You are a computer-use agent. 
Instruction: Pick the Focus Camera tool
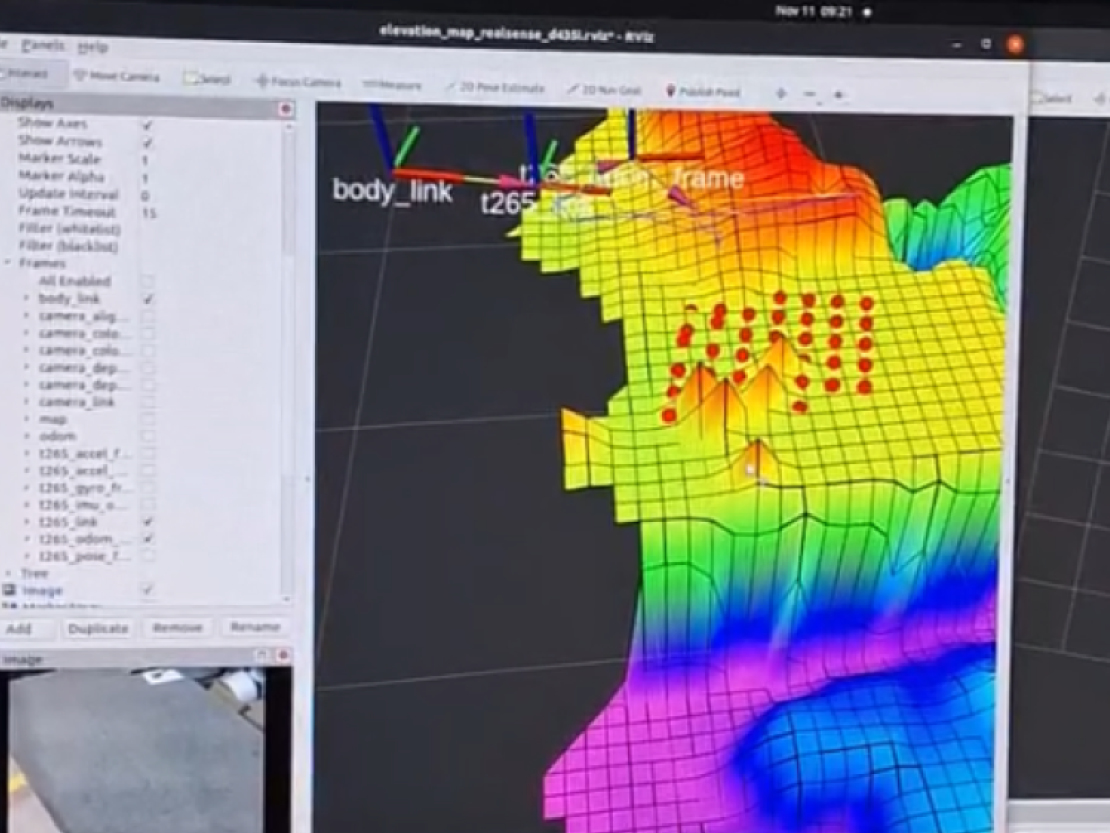[298, 82]
